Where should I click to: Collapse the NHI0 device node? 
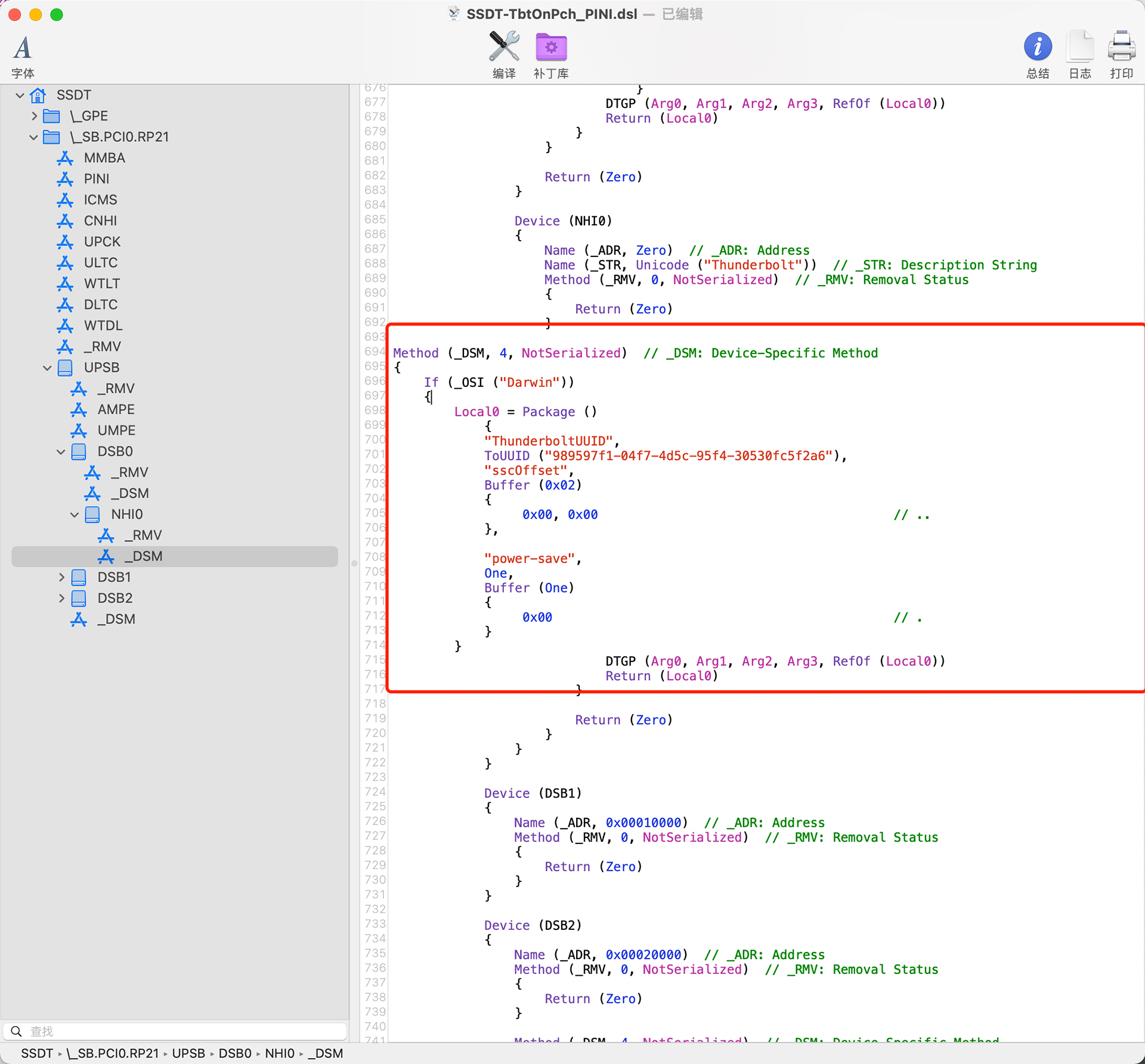(75, 514)
